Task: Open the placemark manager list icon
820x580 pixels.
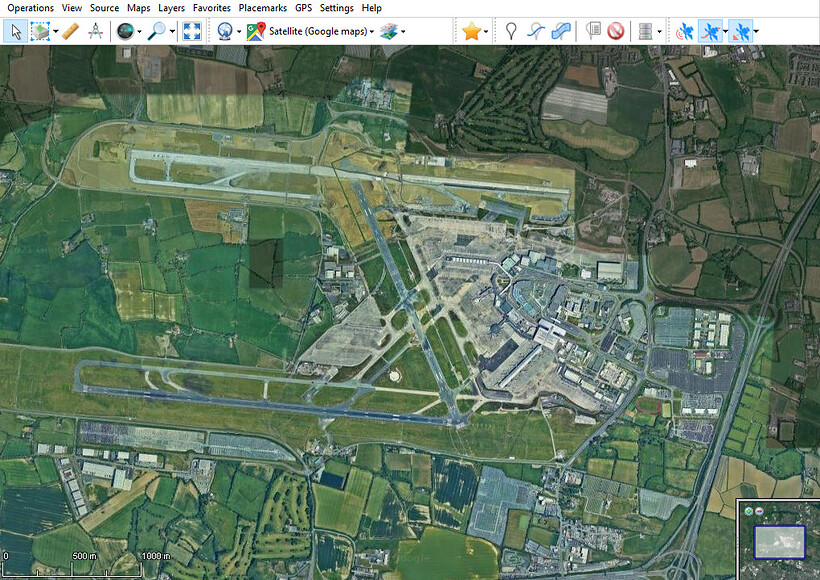Action: [593, 31]
